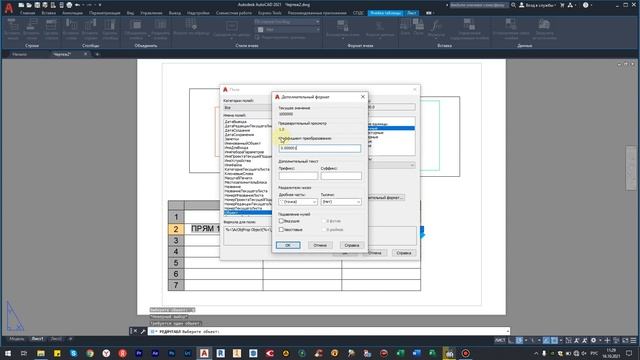Image resolution: width=640 pixels, height=360 pixels.
Task: Open the sign-in account dropdown
Action: 538,5
